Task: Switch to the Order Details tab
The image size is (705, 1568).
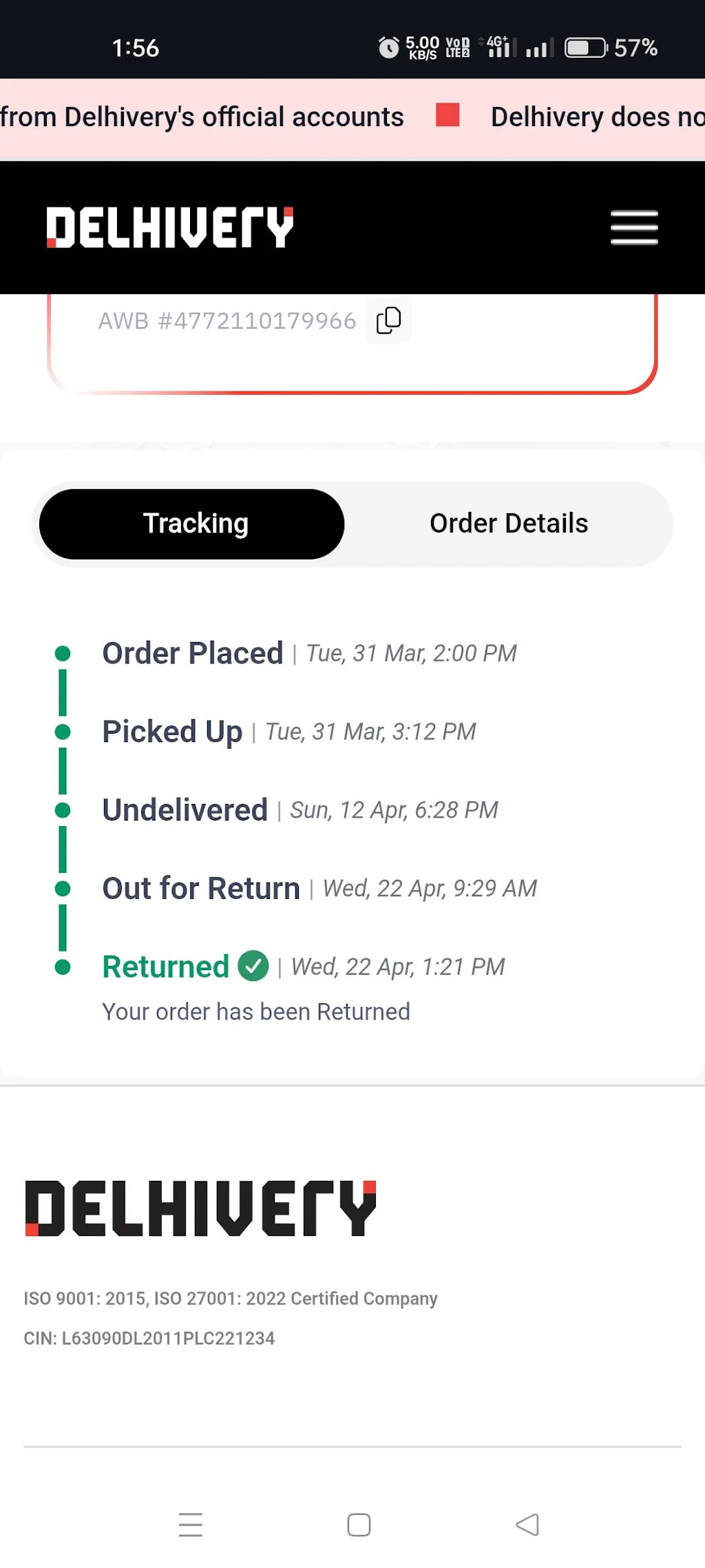Action: pyautogui.click(x=509, y=524)
